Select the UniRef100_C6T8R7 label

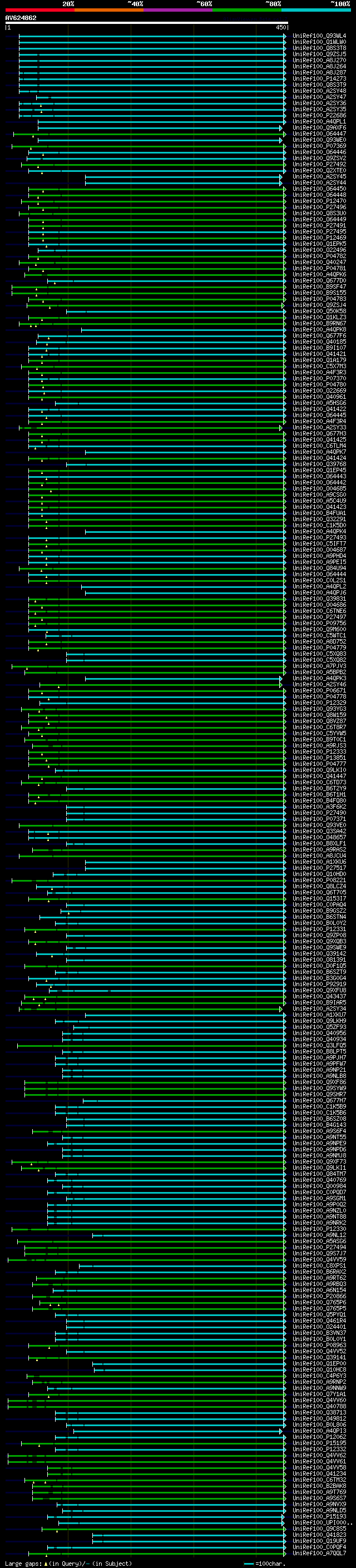pyautogui.click(x=319, y=728)
